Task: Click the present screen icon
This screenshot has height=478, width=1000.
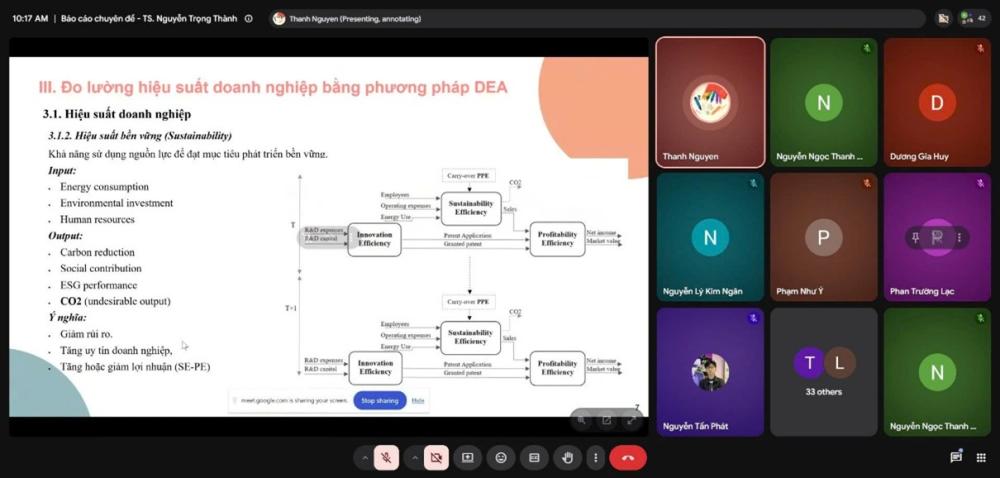Action: tap(467, 458)
